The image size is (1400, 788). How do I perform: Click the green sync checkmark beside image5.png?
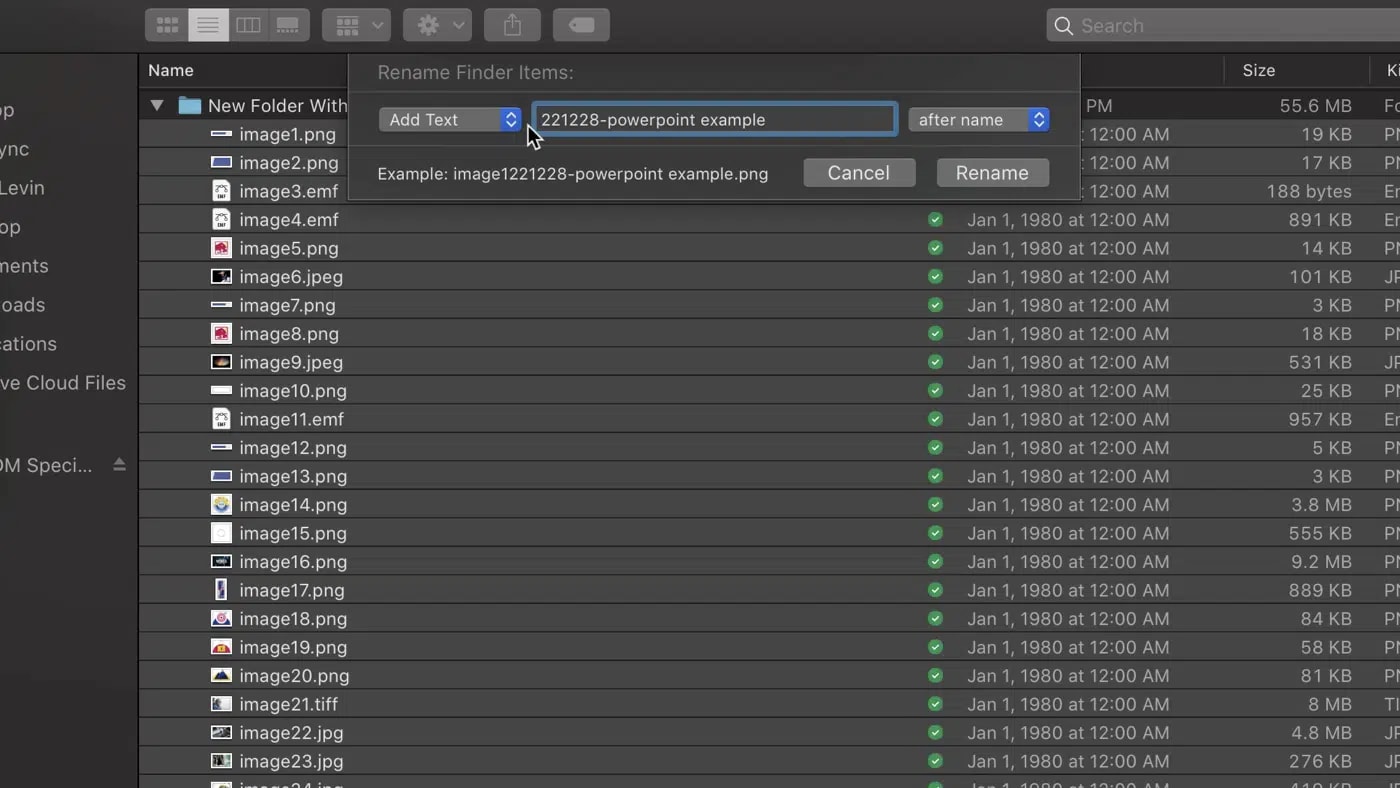pyautogui.click(x=936, y=248)
